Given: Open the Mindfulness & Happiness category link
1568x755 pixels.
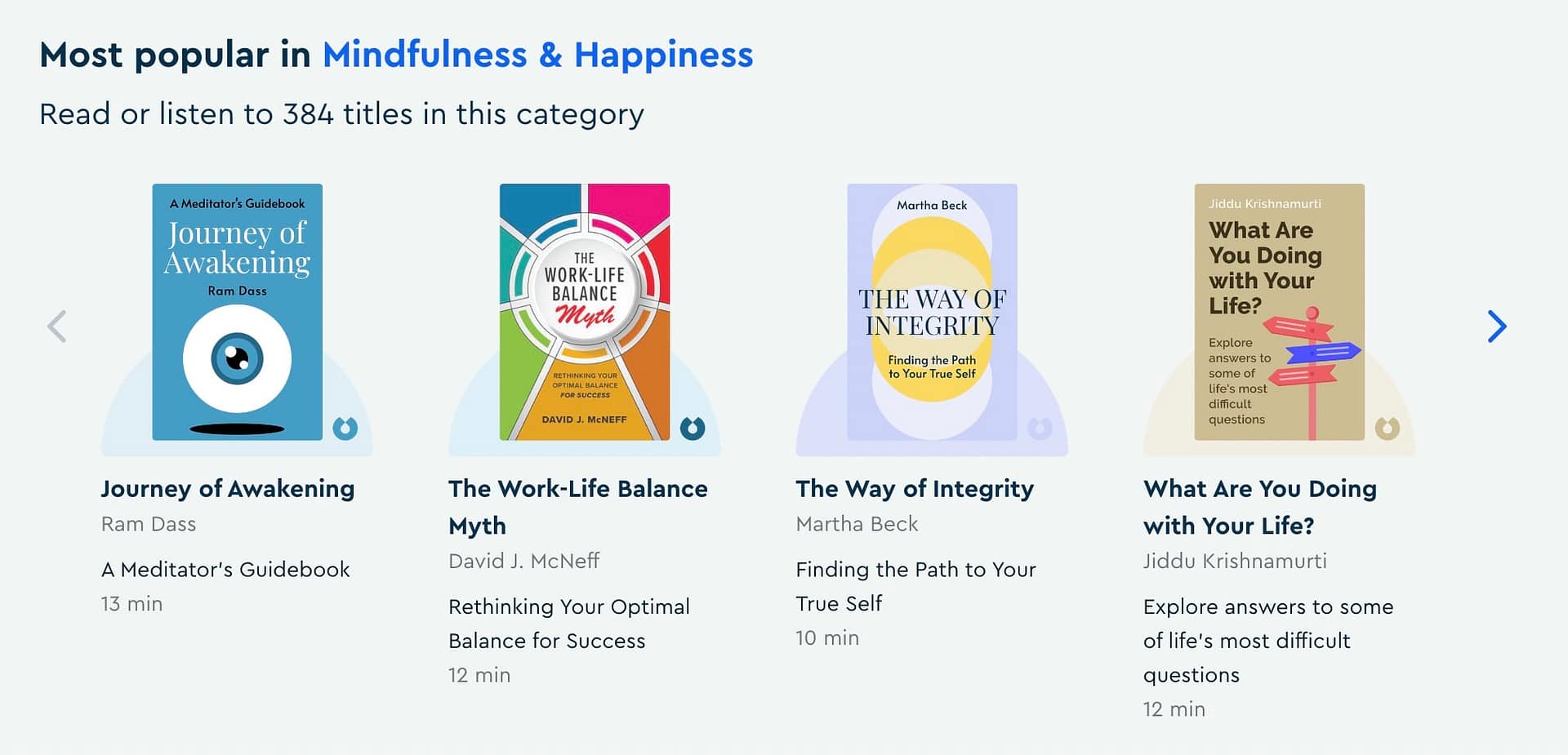Looking at the screenshot, I should click(x=537, y=55).
